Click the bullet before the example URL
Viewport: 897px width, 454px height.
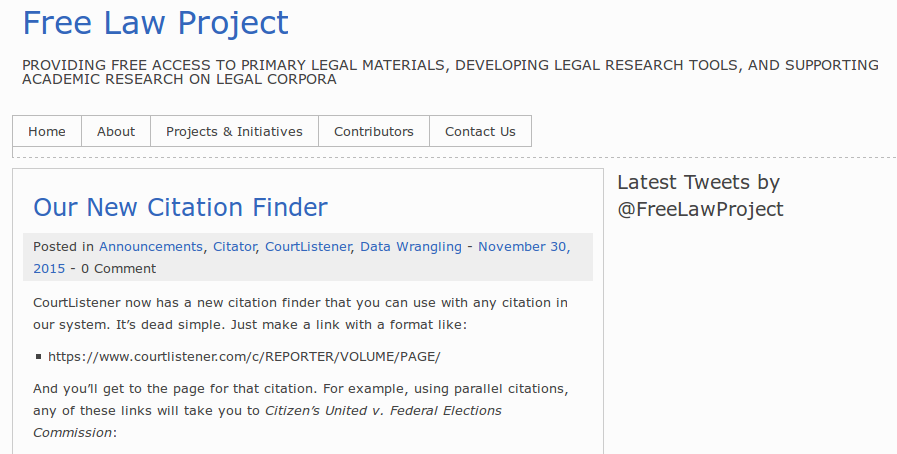(x=38, y=356)
